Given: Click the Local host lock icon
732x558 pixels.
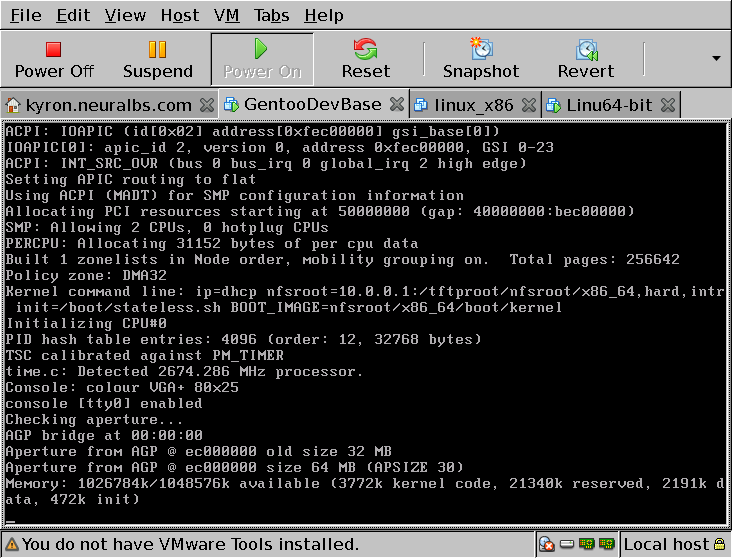Looking at the screenshot, I should 720,545.
